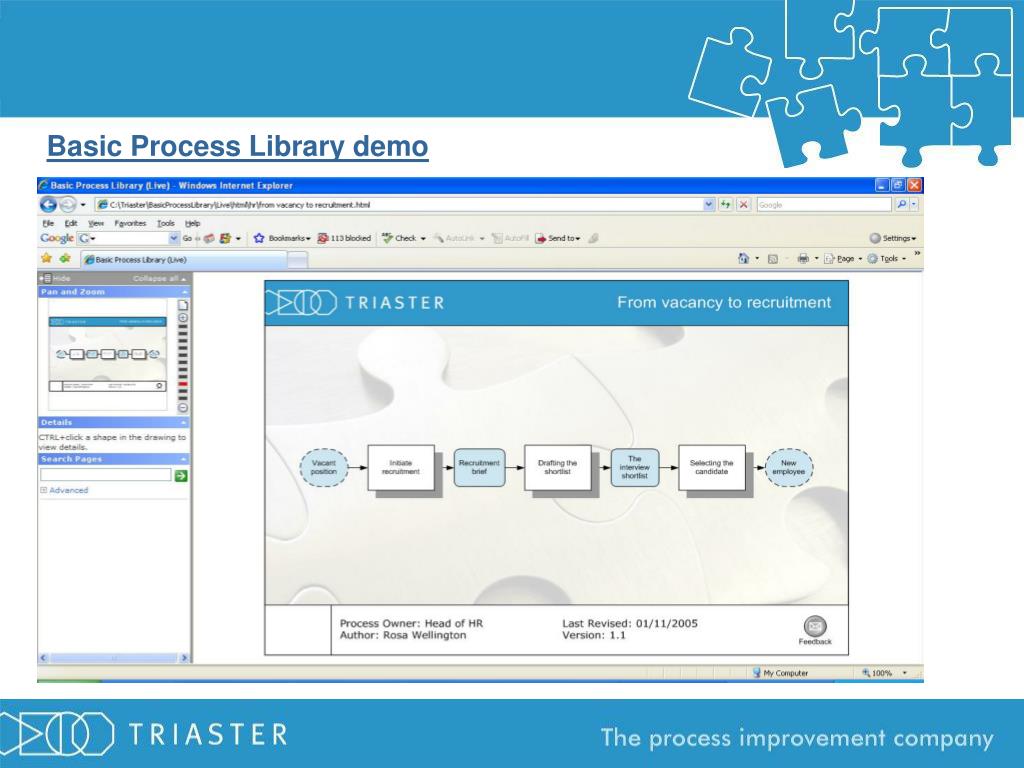
Task: Collapse the Pan and Zoom section
Action: [x=184, y=292]
